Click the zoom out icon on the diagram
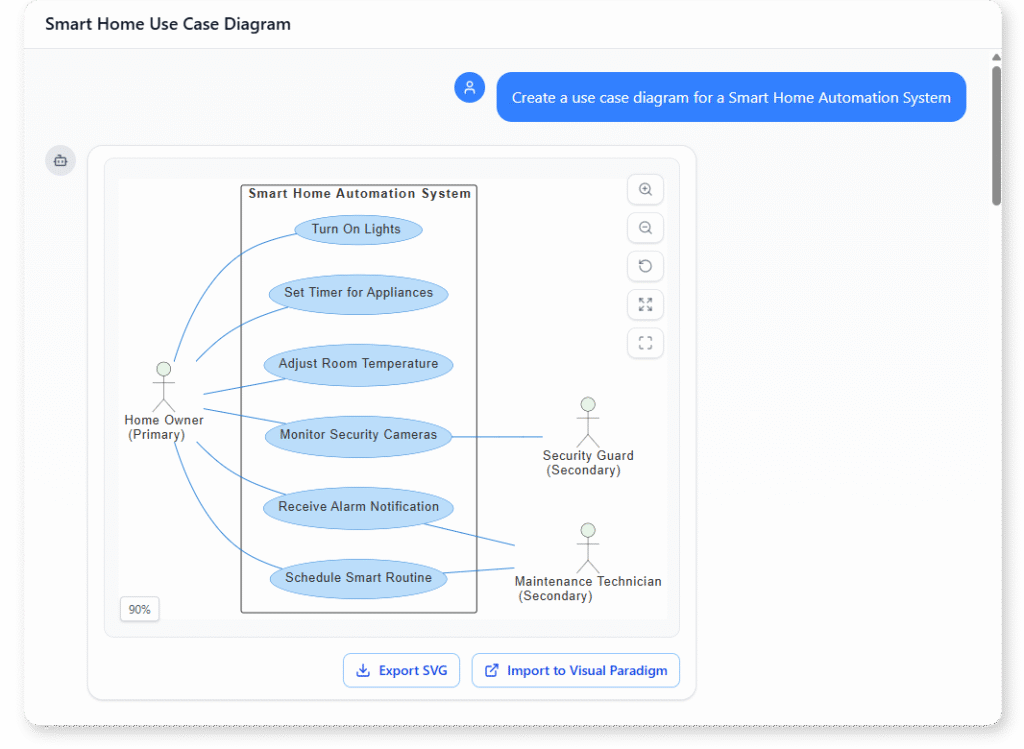 645,227
